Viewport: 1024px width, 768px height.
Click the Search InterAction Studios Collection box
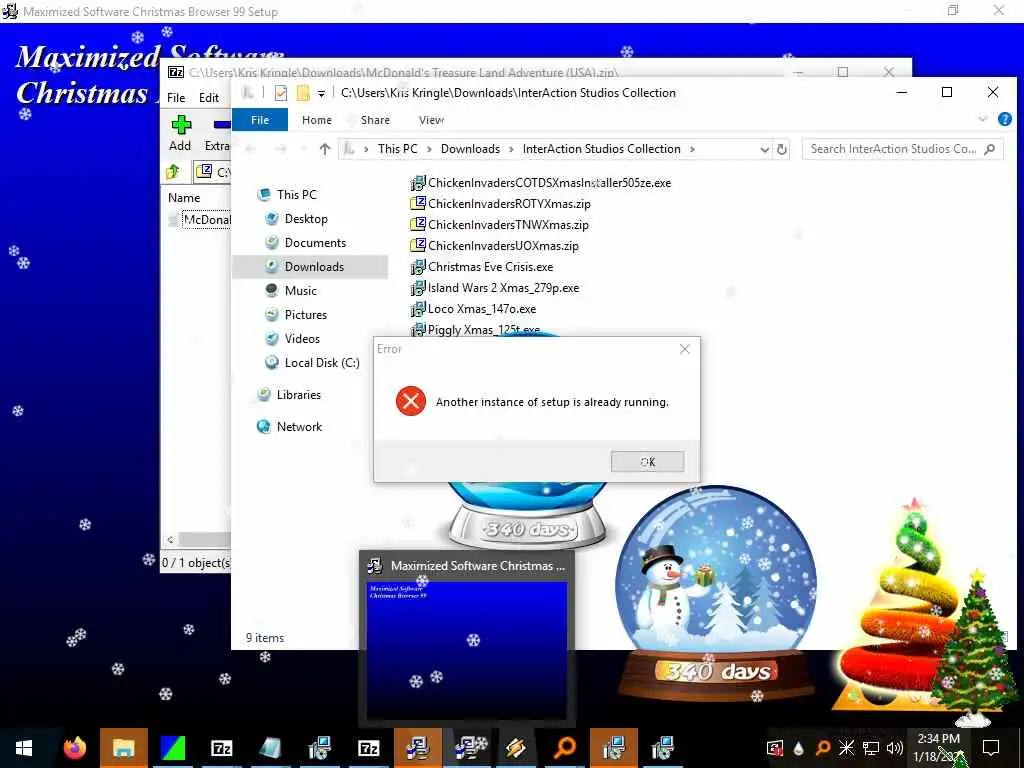903,149
